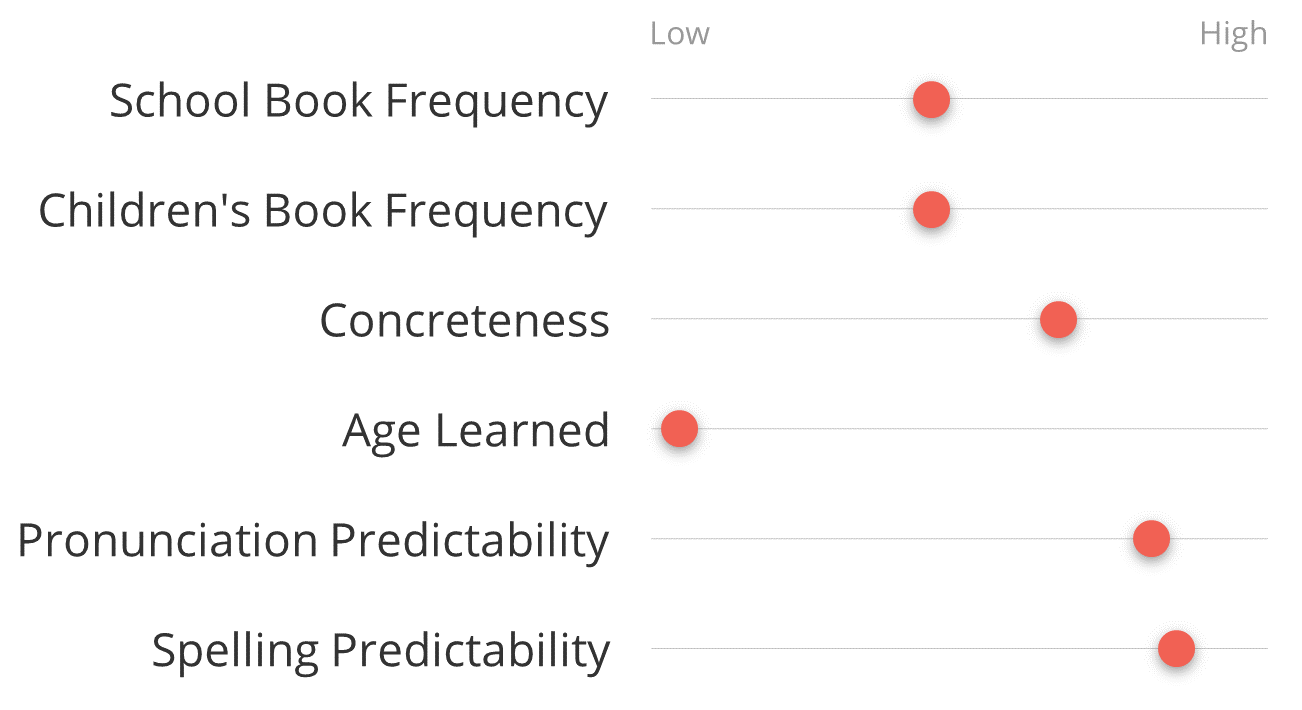The image size is (1302, 710).
Task: Click the School Book Frequency label
Action: tap(358, 102)
